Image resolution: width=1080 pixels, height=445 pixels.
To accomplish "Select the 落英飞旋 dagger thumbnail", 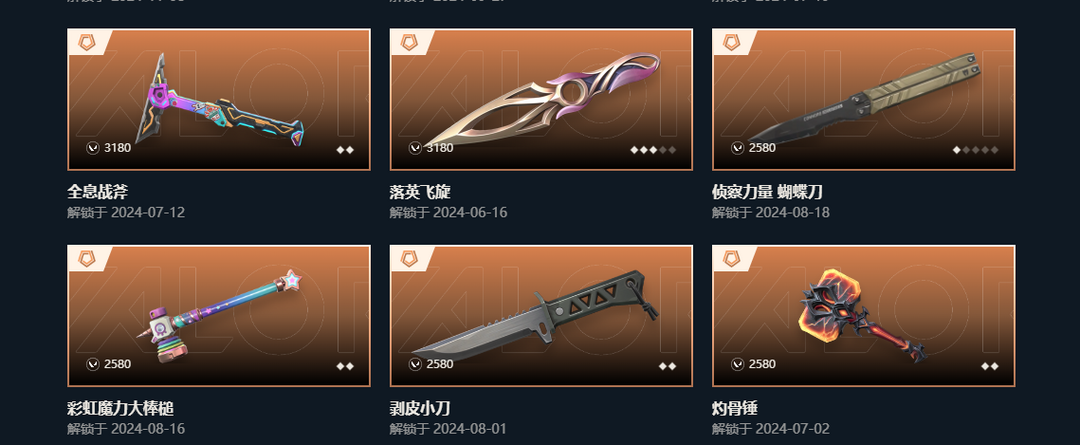I will click(x=541, y=99).
